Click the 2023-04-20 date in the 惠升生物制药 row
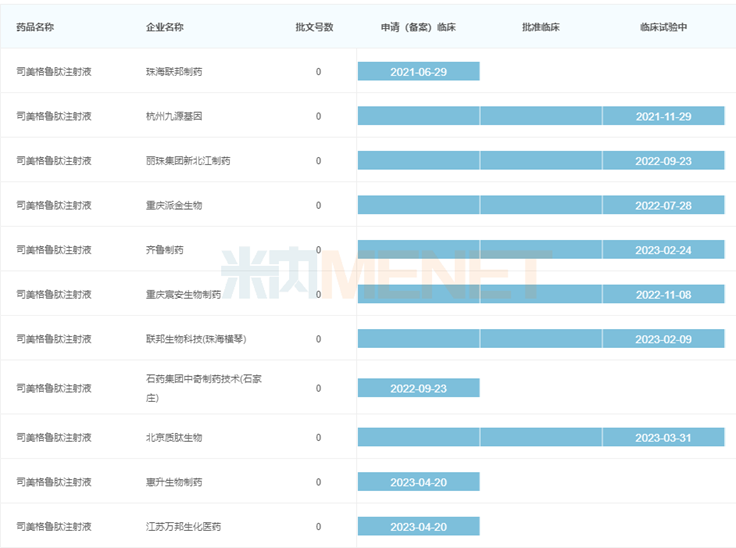The height and width of the screenshot is (548, 736). point(419,482)
